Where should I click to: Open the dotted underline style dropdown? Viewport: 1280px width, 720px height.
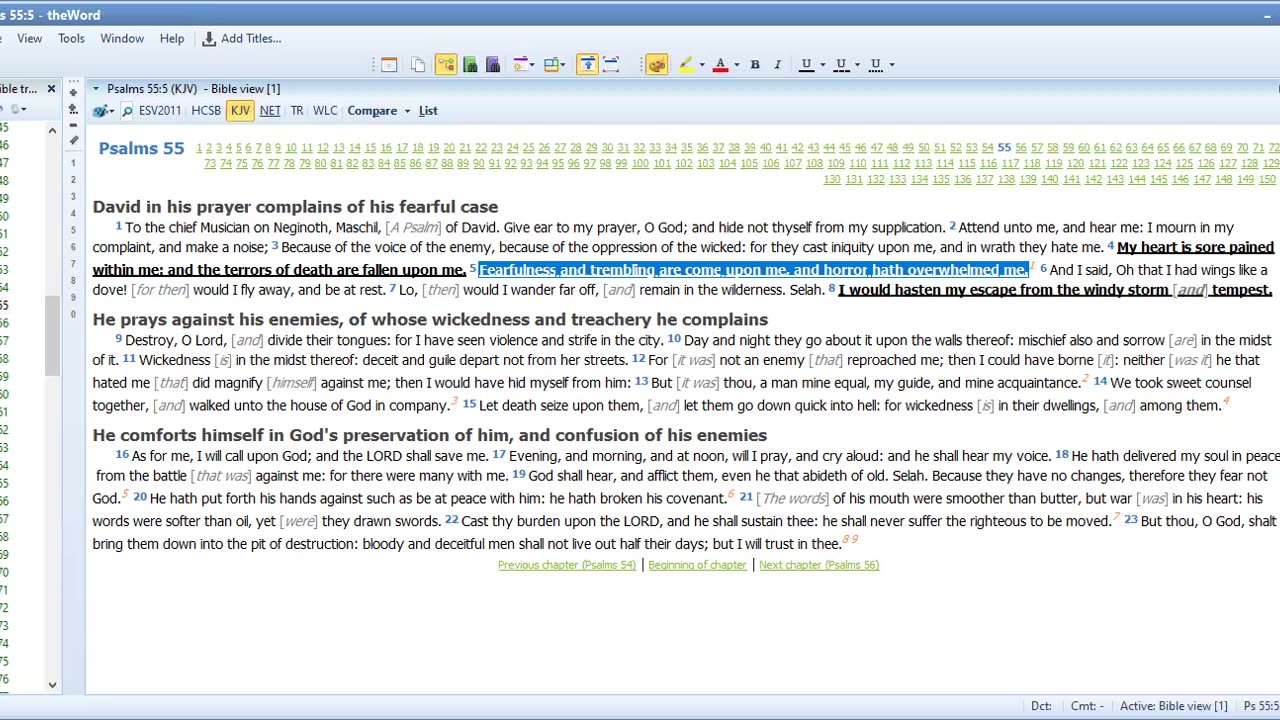pyautogui.click(x=891, y=64)
